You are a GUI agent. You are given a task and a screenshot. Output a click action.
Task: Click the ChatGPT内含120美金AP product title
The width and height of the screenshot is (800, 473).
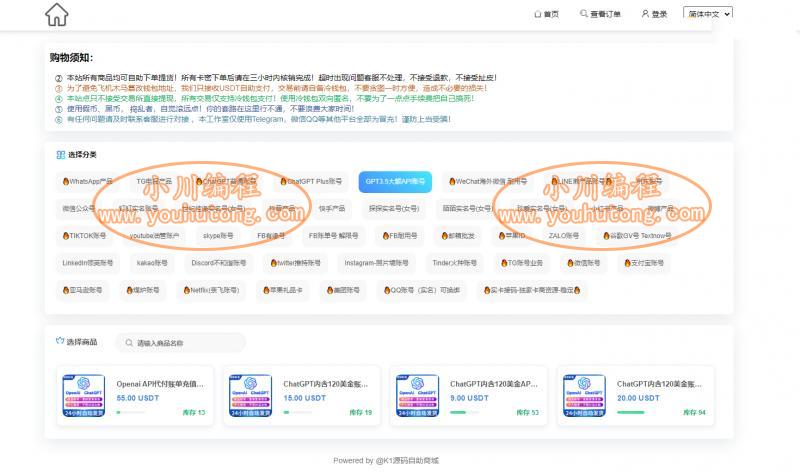click(494, 384)
